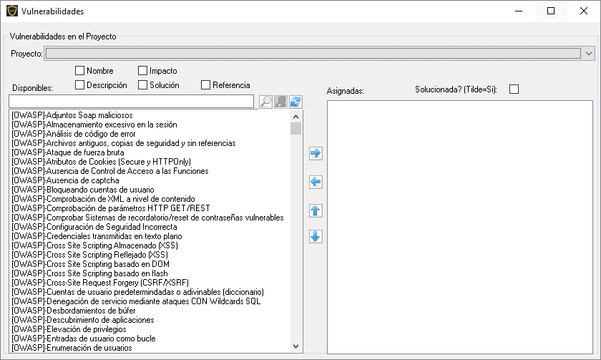Maximize the Vulnerabilidades window

[x=551, y=11]
